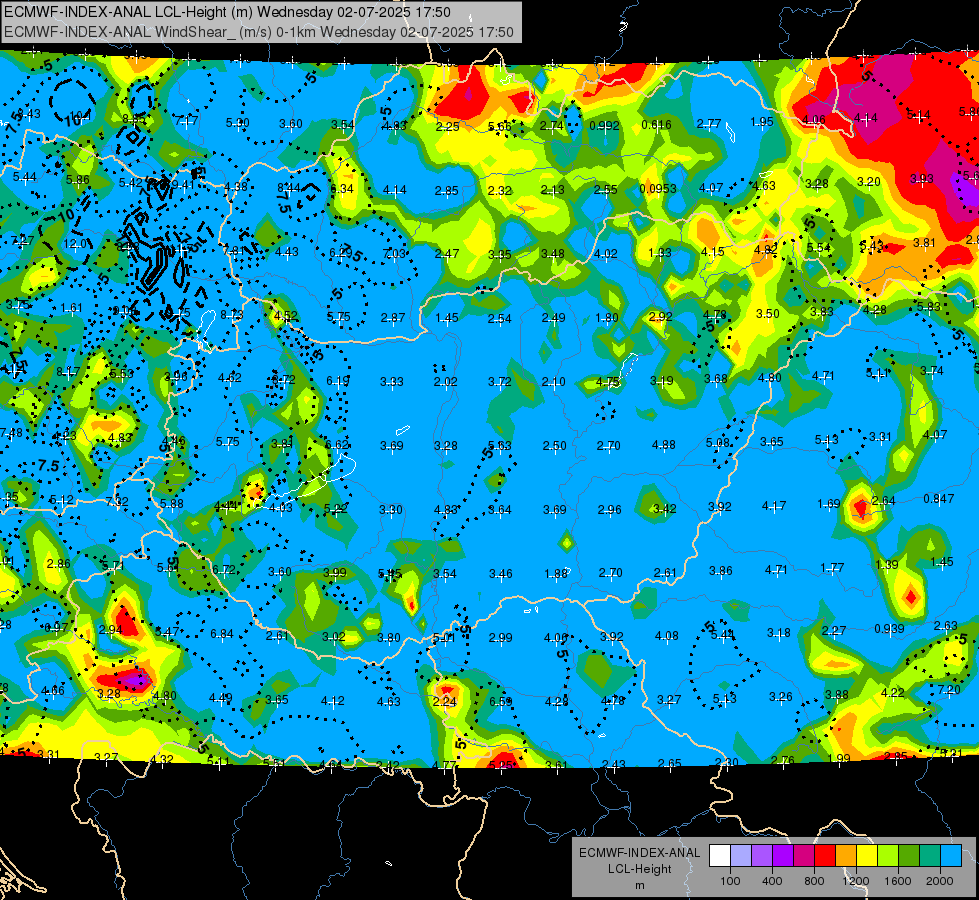Click the wind shear value '2.32'
Viewport: 979px width, 900px height.
click(x=499, y=190)
